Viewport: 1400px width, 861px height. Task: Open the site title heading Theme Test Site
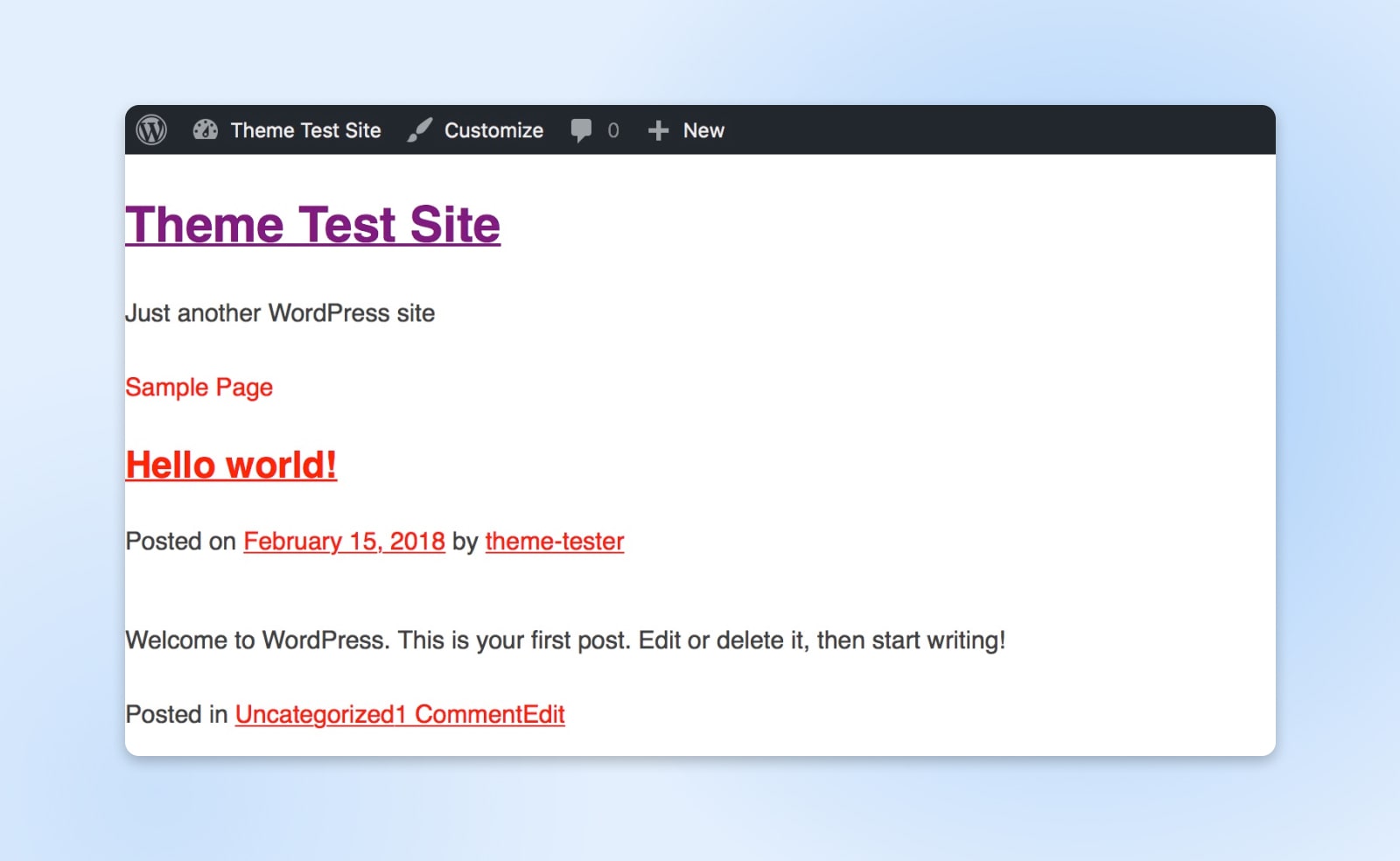tap(312, 225)
